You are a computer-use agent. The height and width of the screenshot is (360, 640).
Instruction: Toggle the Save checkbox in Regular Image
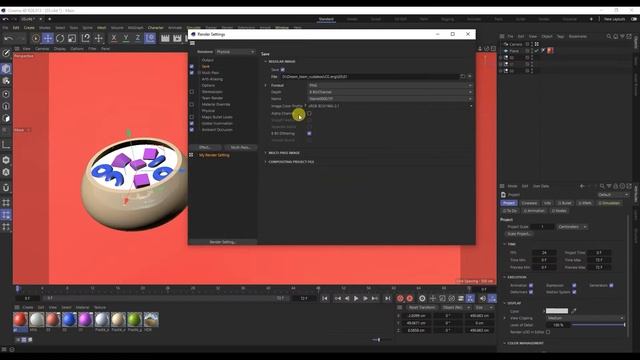[x=282, y=70]
